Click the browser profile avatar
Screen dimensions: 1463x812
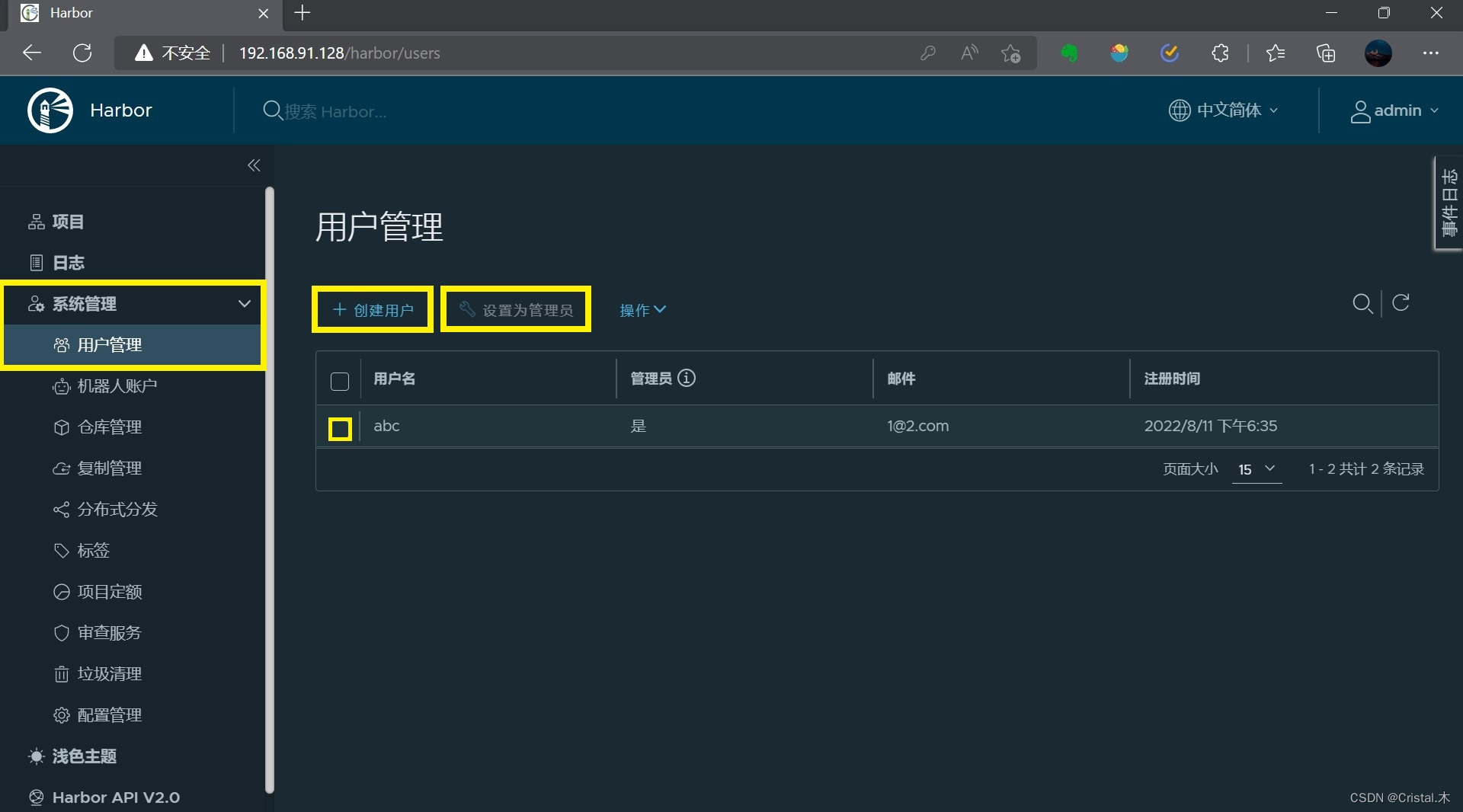point(1378,53)
